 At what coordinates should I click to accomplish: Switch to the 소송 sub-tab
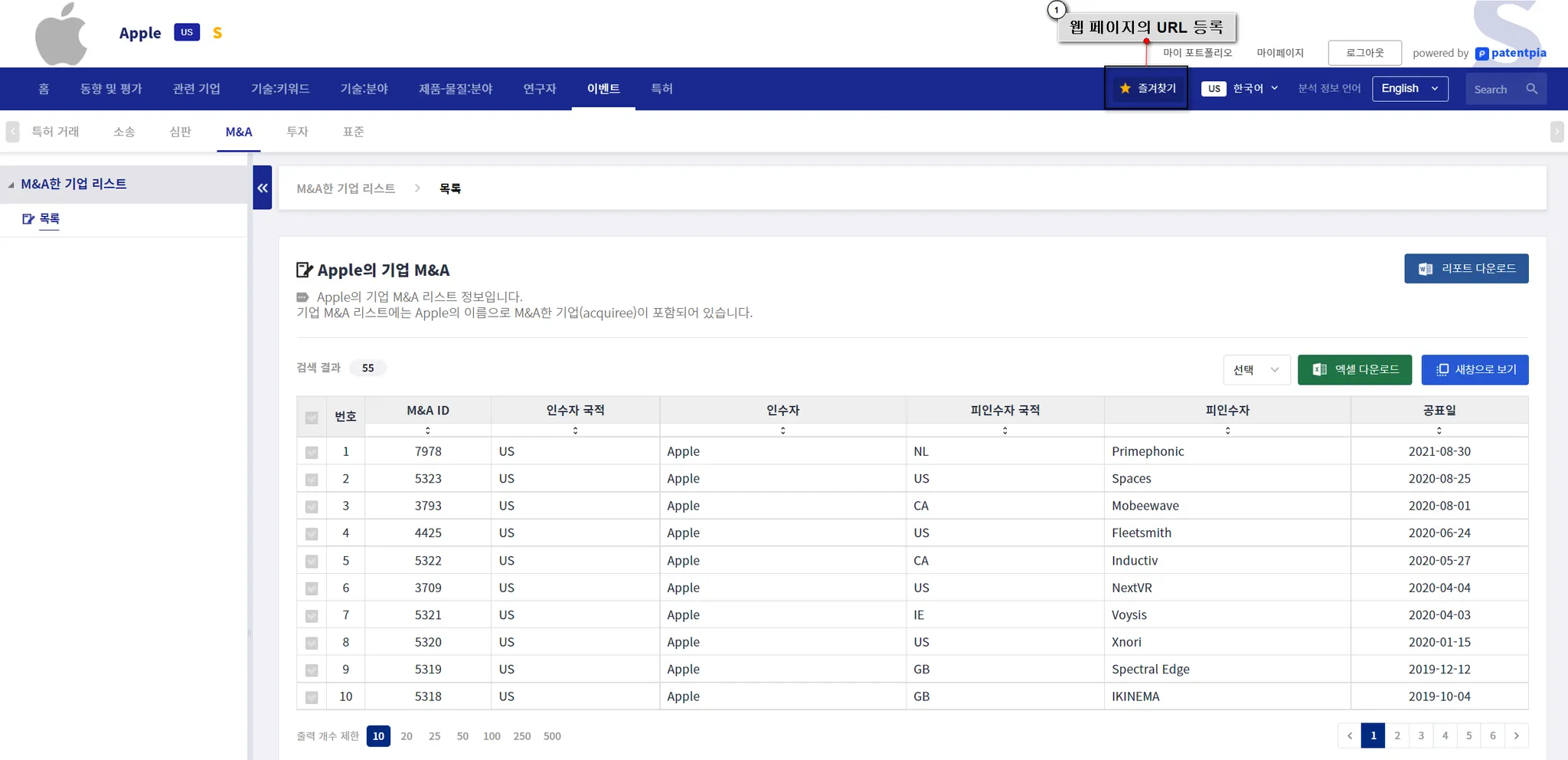124,132
